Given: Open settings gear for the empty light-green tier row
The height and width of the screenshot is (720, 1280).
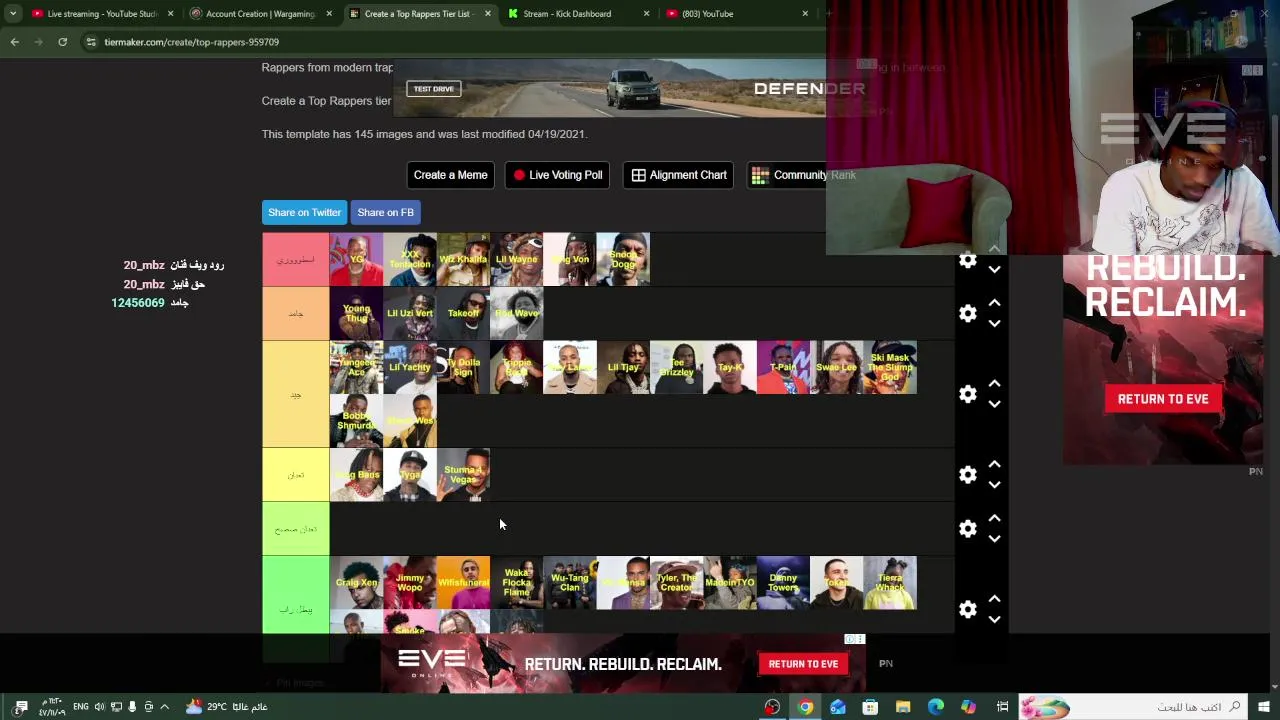Looking at the screenshot, I should pos(967,528).
